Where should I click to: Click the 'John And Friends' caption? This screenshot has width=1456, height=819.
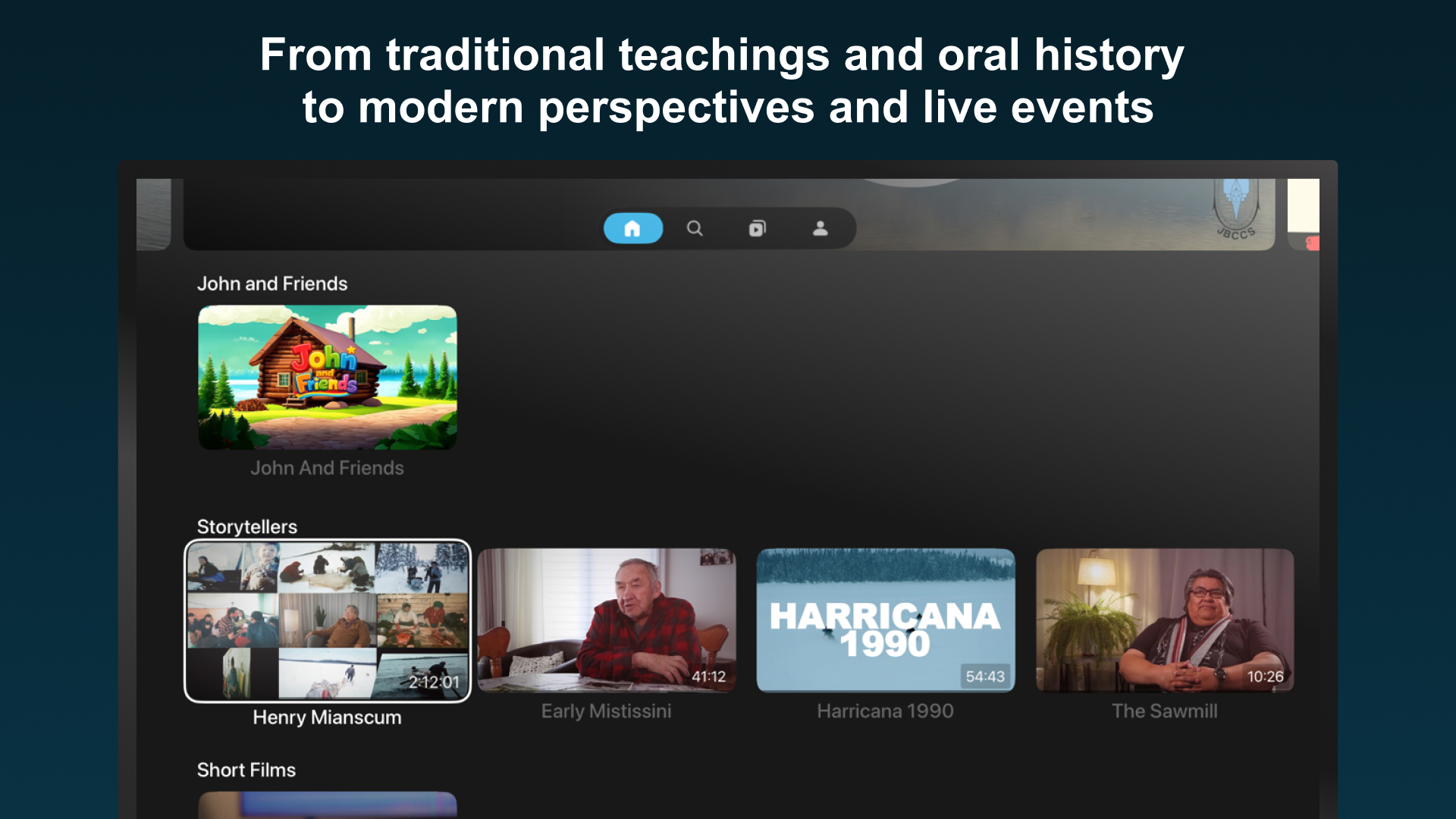[x=328, y=468]
